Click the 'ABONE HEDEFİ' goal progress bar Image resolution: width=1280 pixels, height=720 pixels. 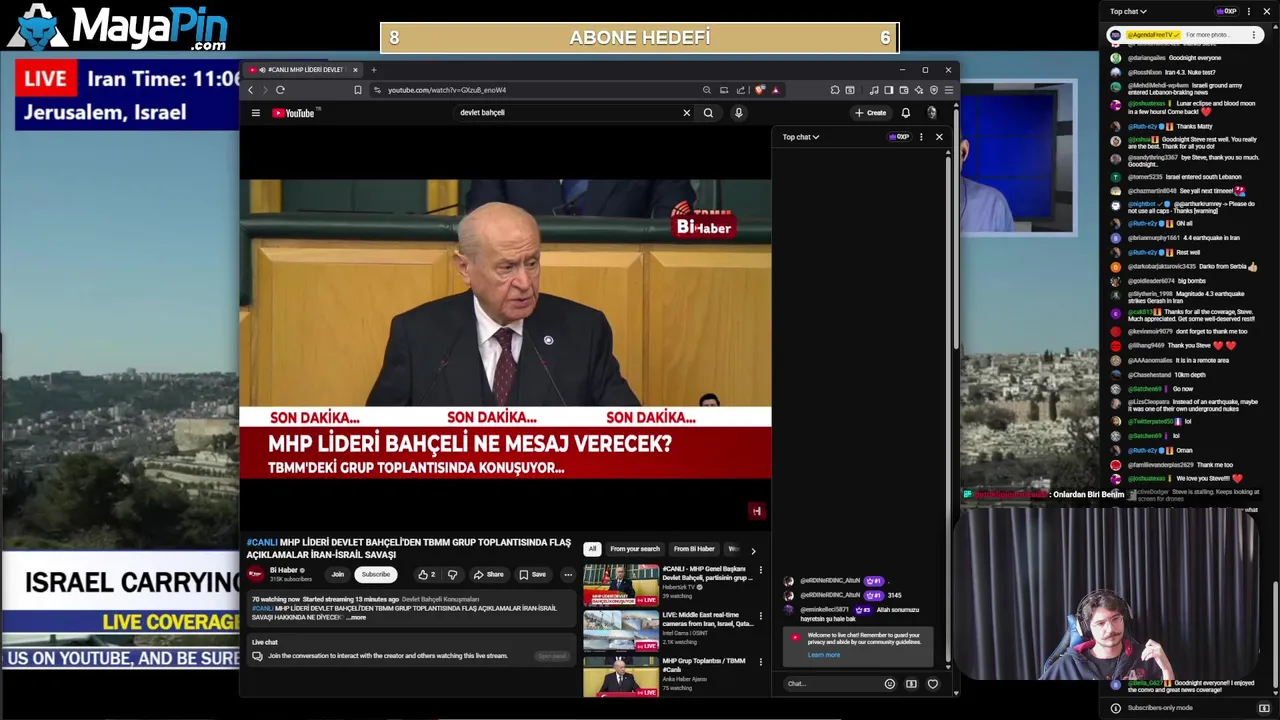[640, 38]
